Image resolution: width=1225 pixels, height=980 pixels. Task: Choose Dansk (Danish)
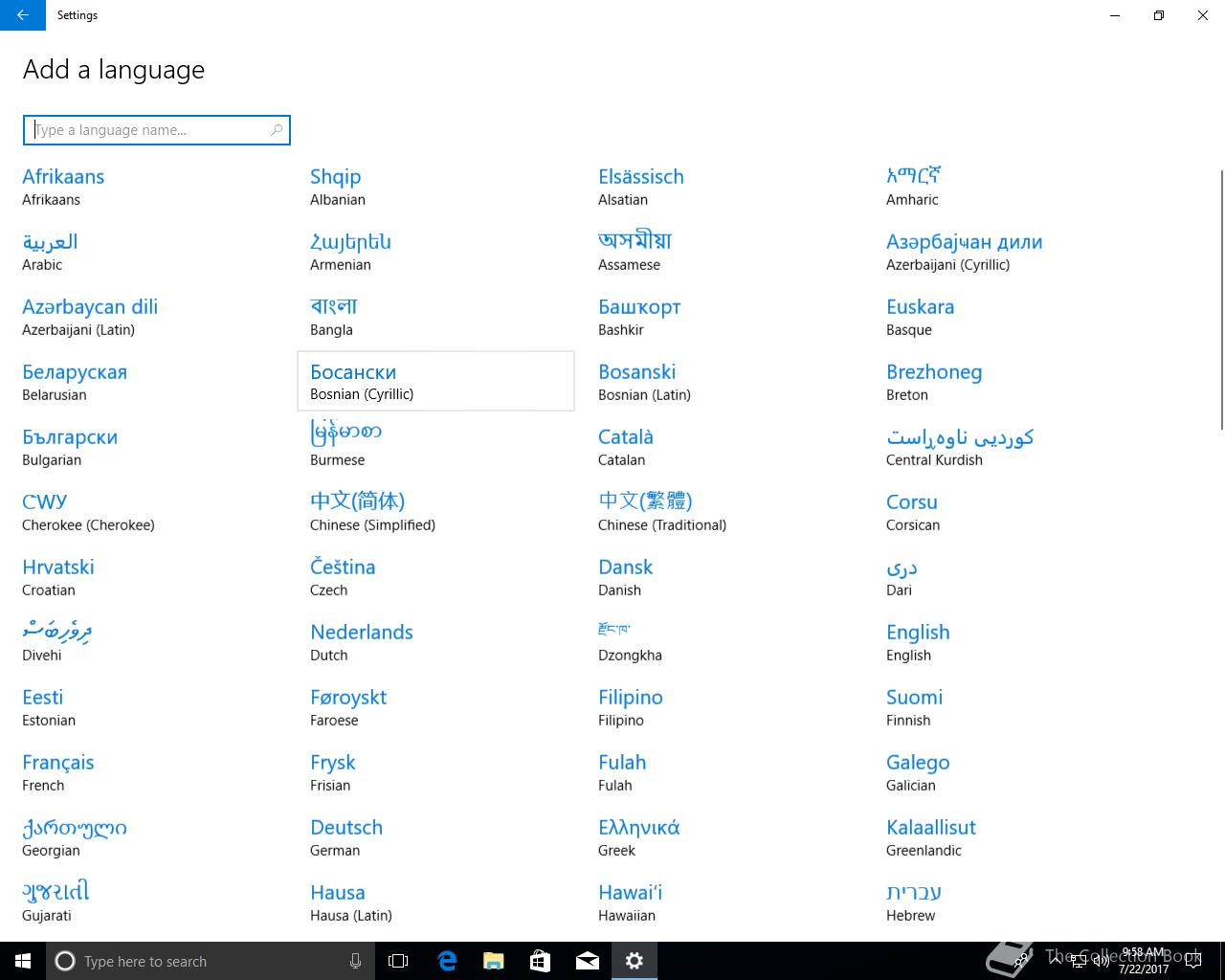coord(724,576)
